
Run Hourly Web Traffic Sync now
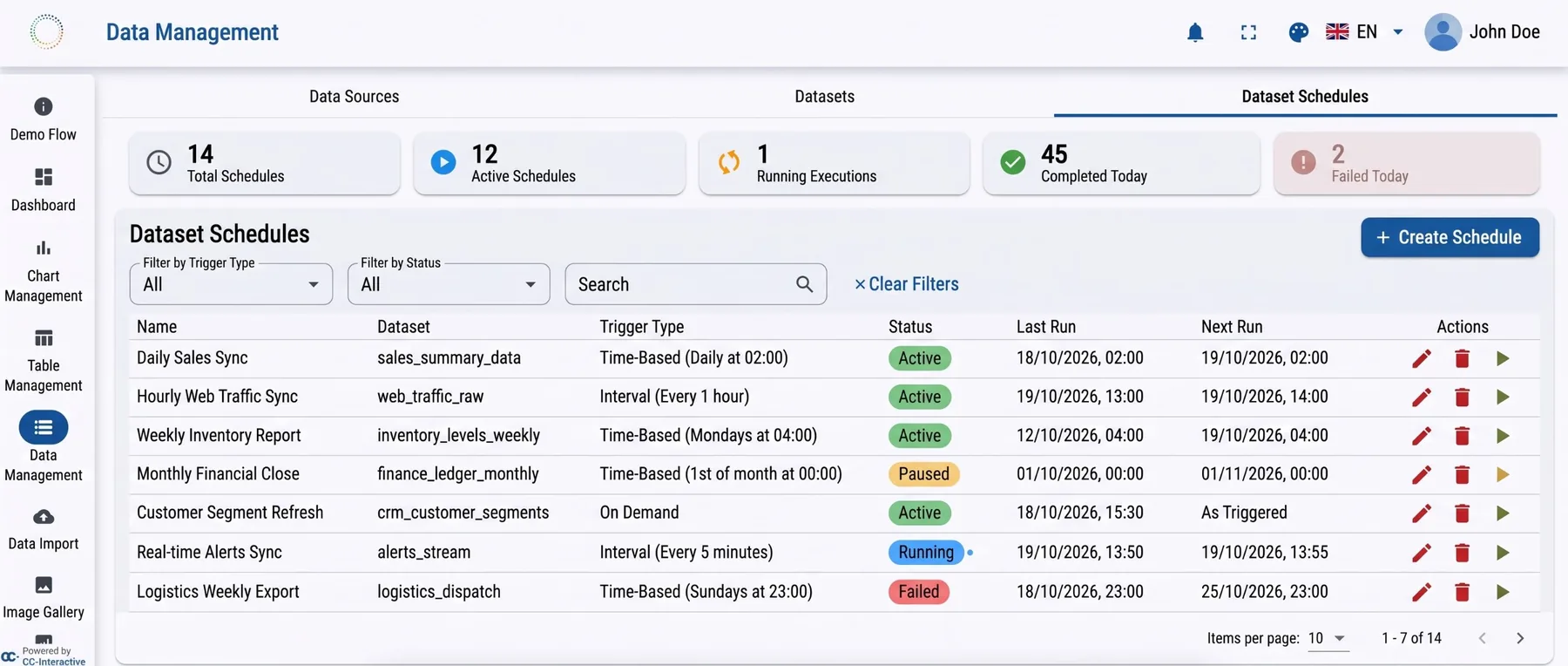(x=1503, y=398)
